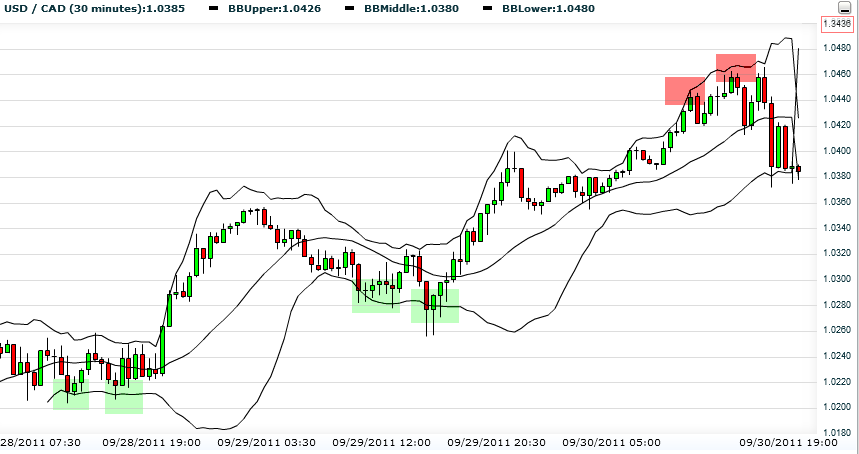The height and width of the screenshot is (454, 859).
Task: Click the 1.0400 price axis label
Action: point(837,151)
